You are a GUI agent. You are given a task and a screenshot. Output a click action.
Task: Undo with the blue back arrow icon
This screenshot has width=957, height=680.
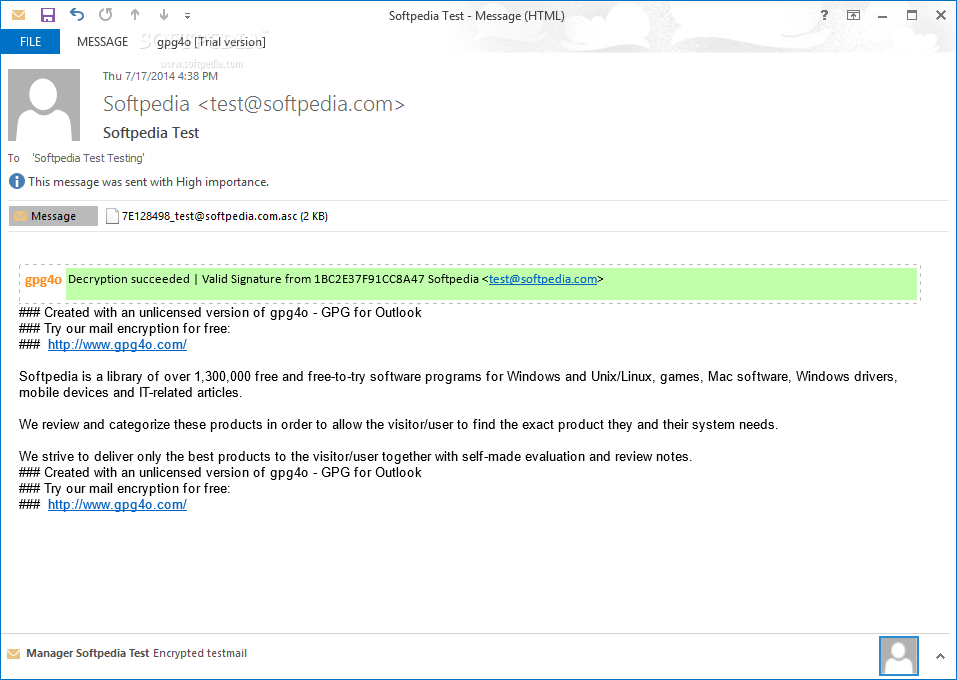click(76, 14)
